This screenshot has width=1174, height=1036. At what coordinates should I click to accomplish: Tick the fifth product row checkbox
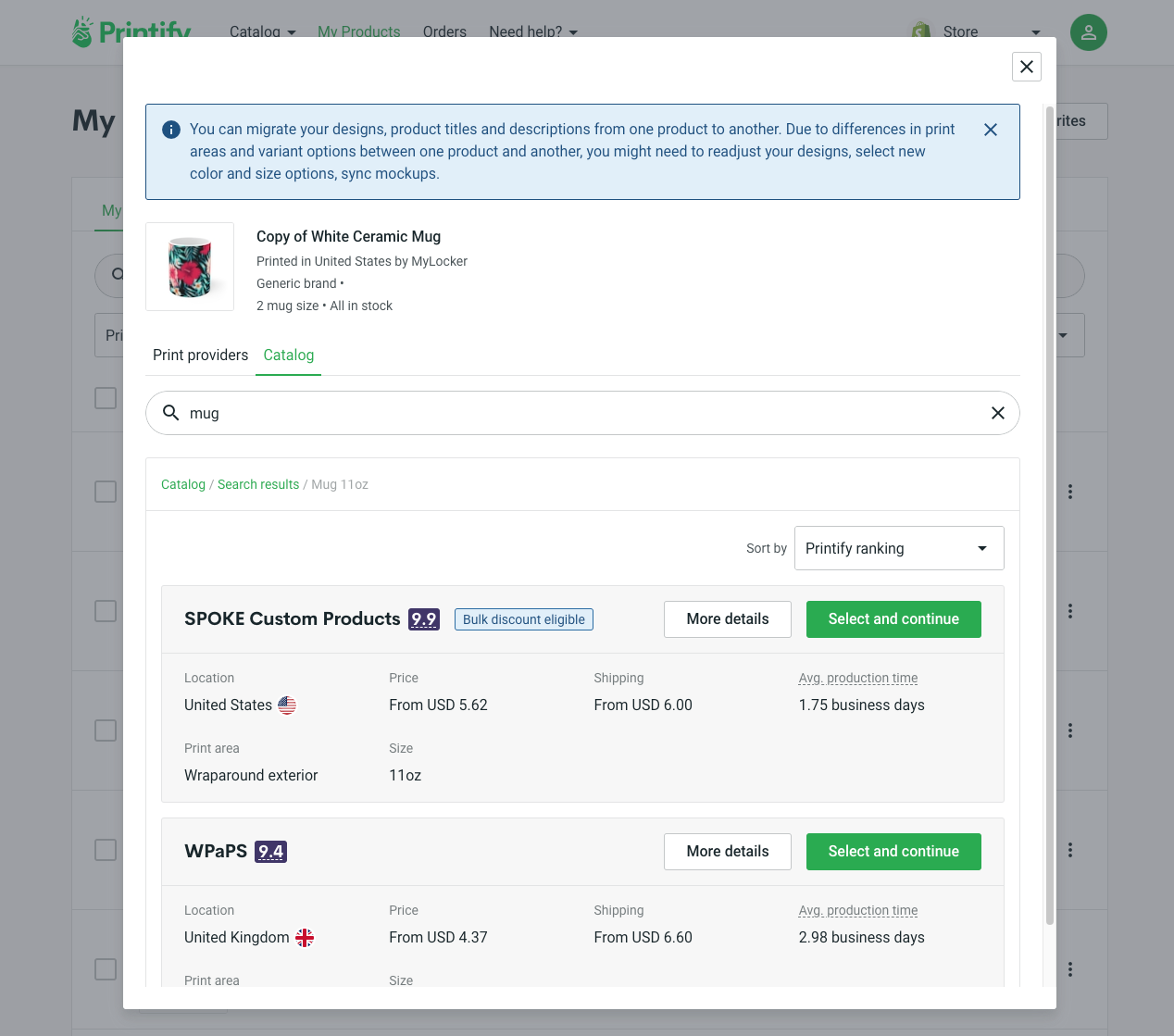click(x=106, y=969)
